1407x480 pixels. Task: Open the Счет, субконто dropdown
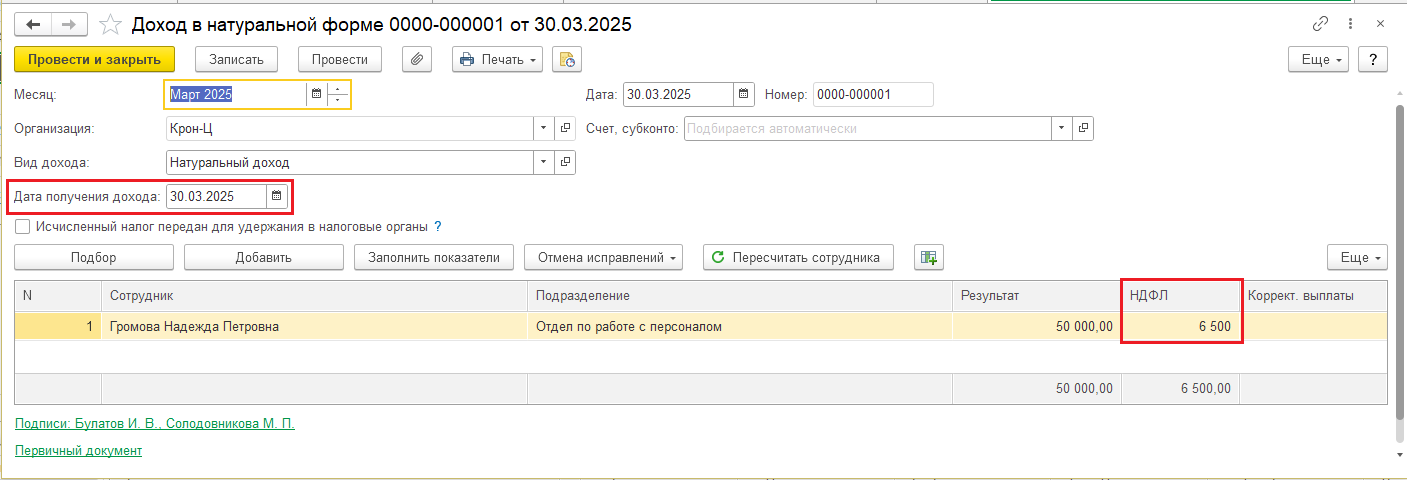pos(1061,128)
